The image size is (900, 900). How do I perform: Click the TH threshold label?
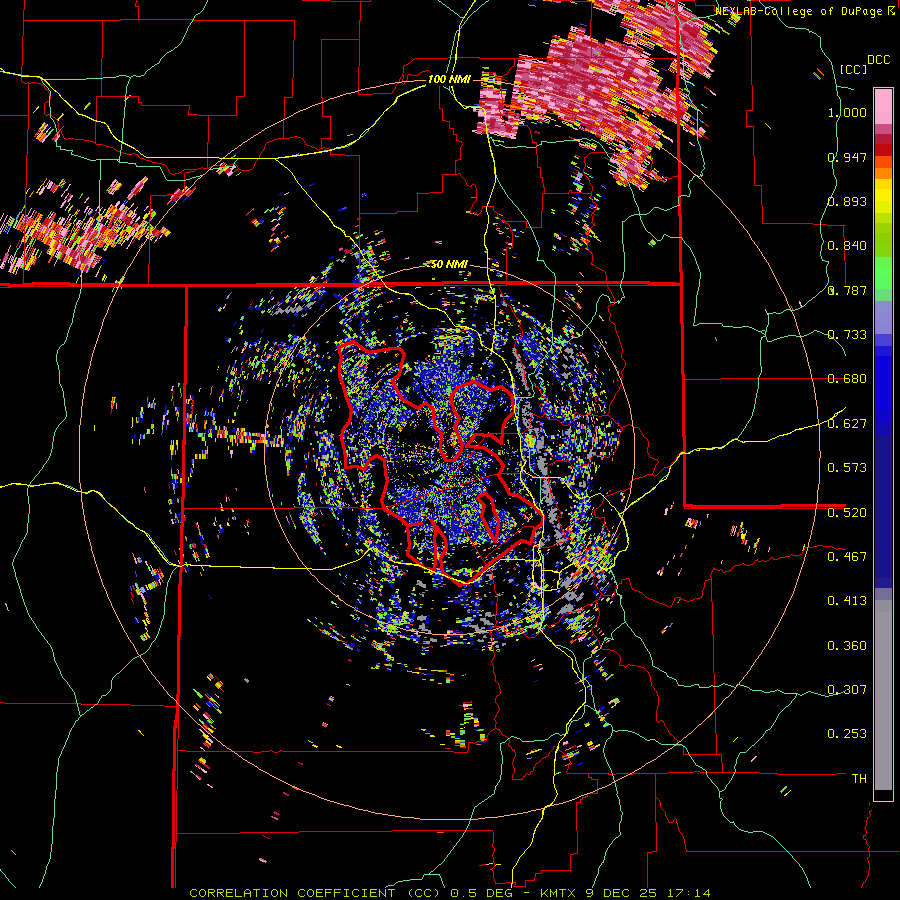coord(859,778)
